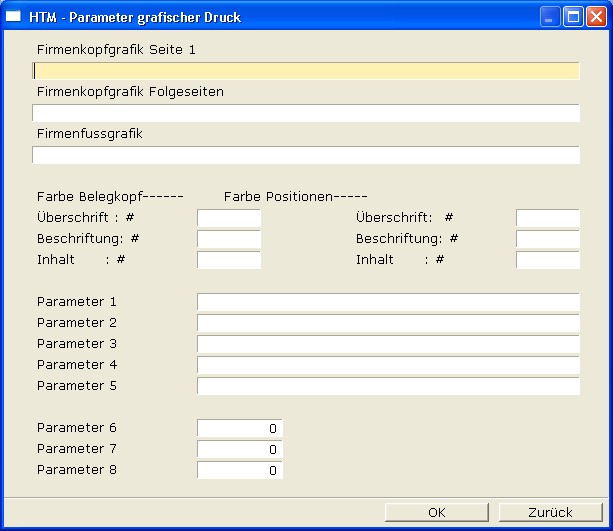613x531 pixels.
Task: Select the Parameter 2 text box
Action: [388, 323]
